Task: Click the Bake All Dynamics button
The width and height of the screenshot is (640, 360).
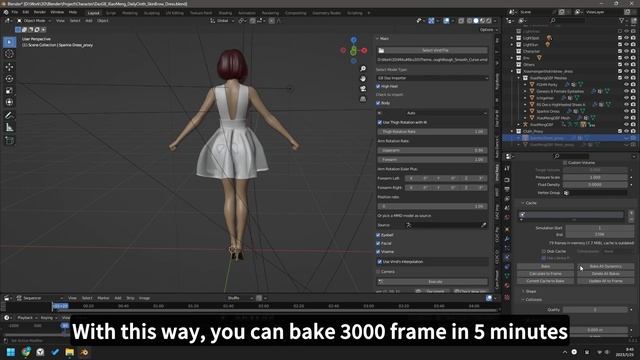Action: [x=605, y=266]
